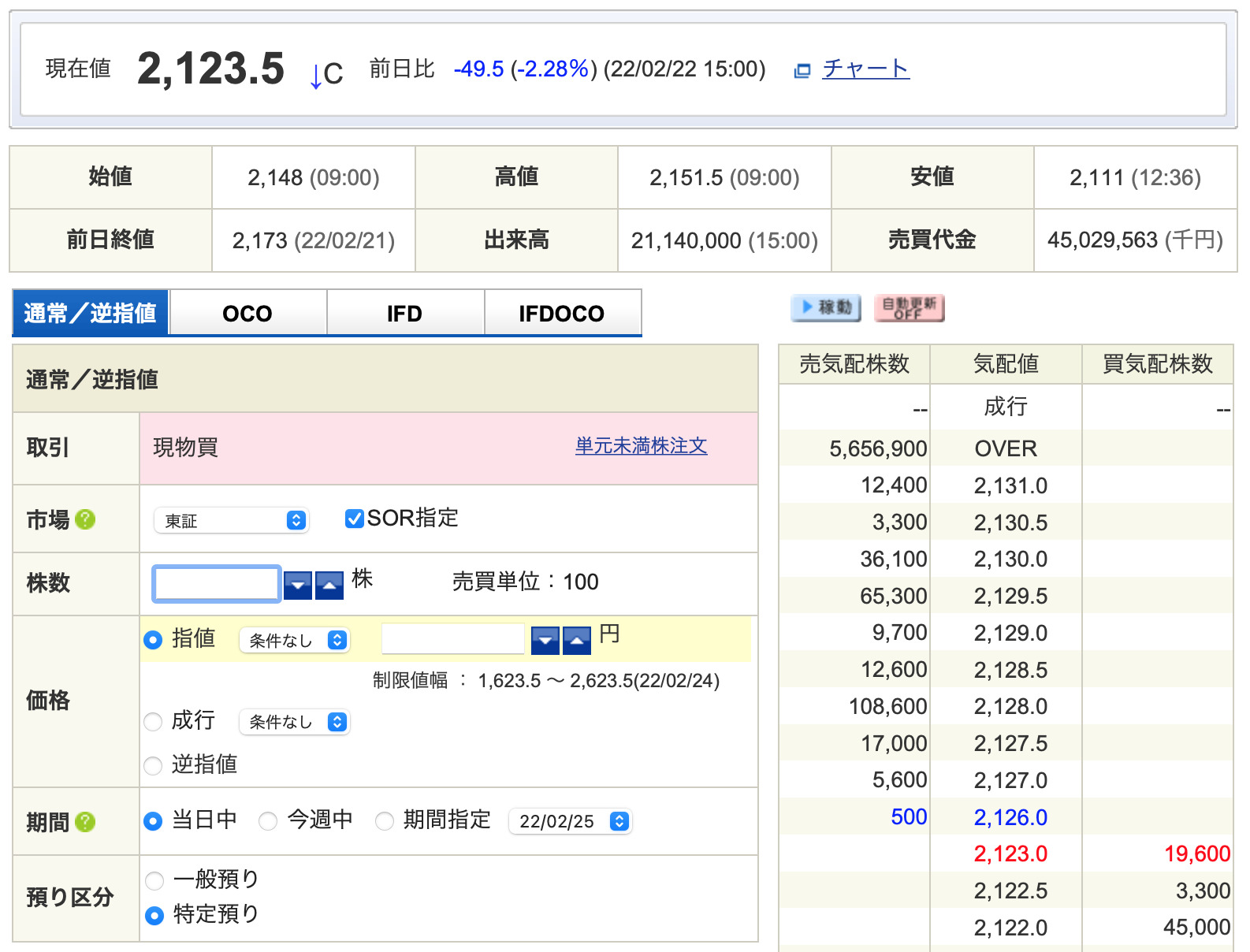Select the 今週中 period option
This screenshot has width=1250, height=952.
[x=268, y=821]
